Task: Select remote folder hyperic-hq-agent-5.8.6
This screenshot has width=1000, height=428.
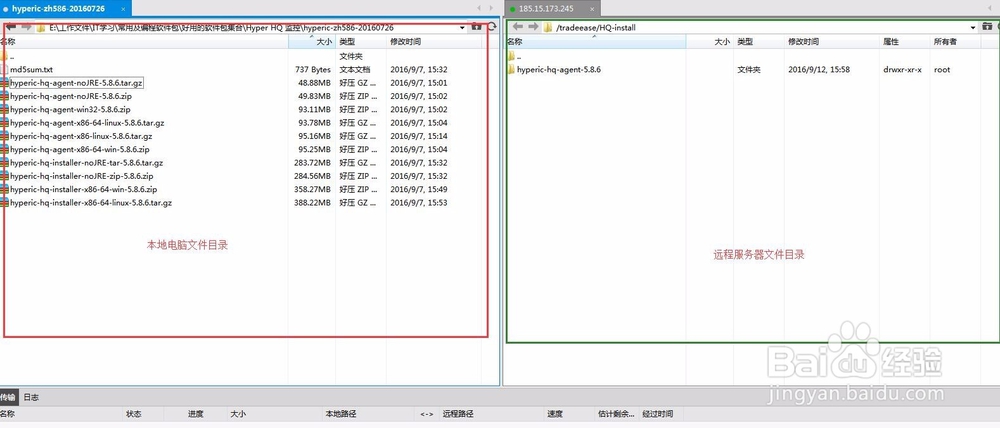Action: point(559,70)
